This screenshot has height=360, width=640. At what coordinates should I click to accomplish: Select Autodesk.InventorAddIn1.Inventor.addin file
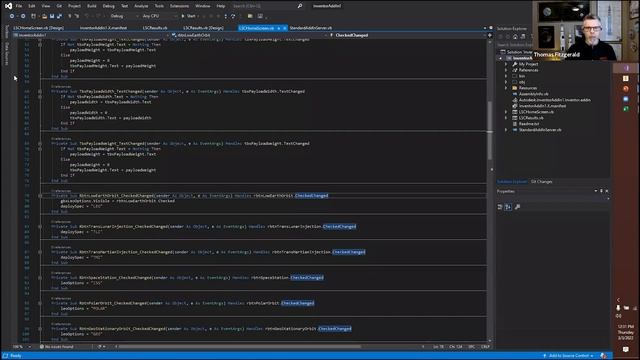[554, 100]
